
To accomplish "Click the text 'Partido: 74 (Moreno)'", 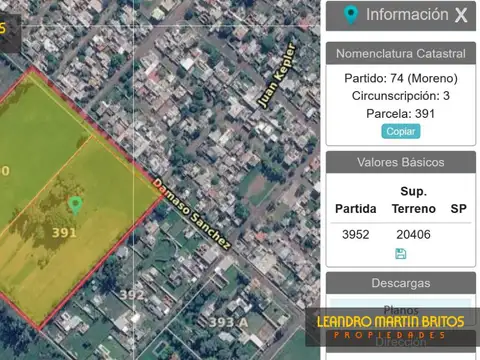I will click(401, 78).
